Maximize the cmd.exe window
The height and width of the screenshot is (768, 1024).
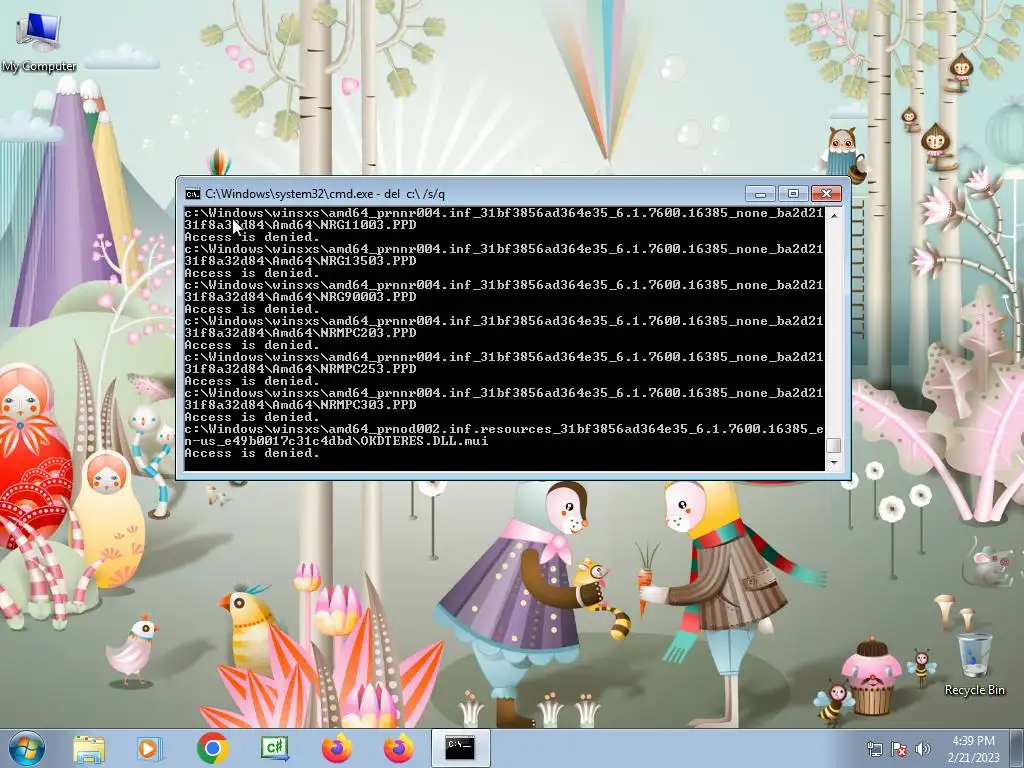pos(793,194)
